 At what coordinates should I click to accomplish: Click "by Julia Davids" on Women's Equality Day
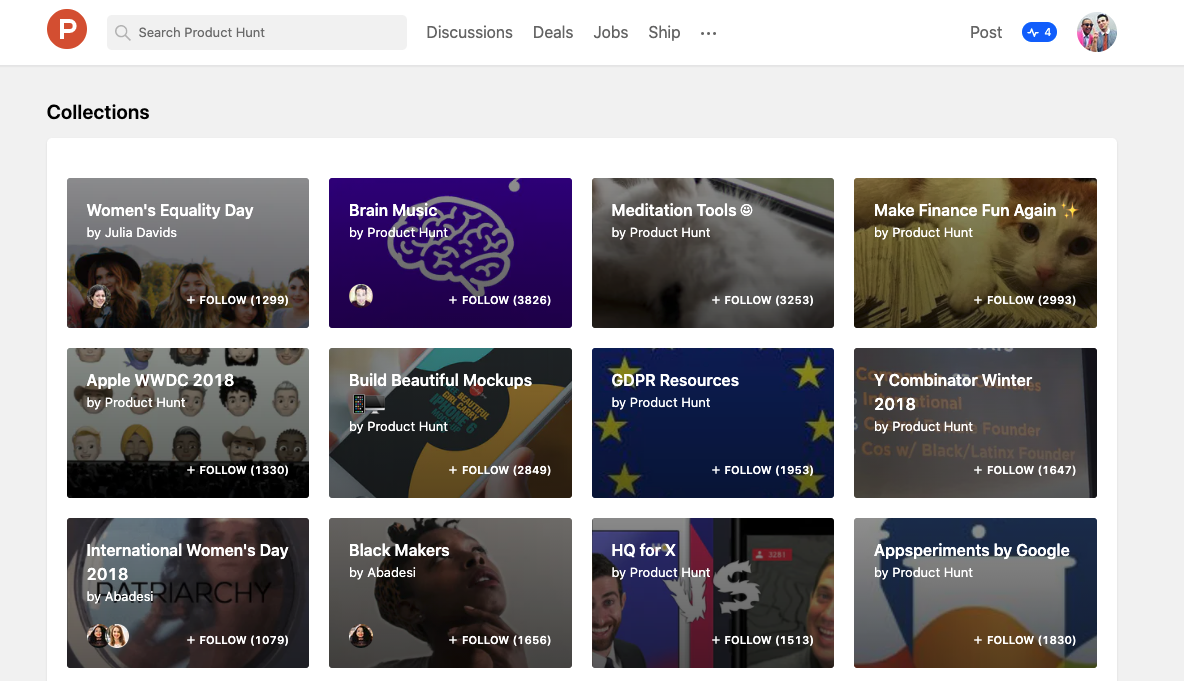[131, 233]
